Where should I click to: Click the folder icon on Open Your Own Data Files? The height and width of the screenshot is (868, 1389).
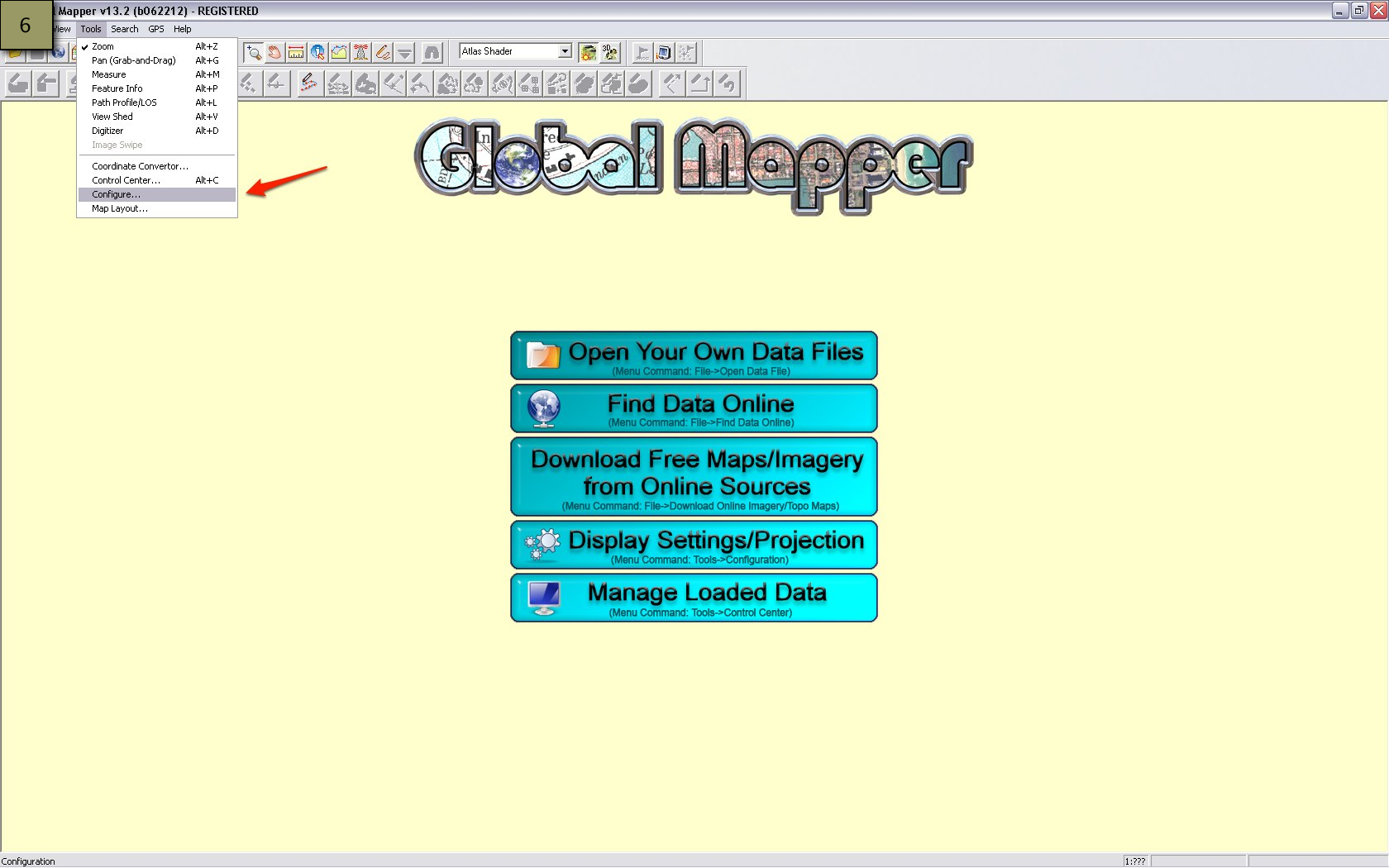click(543, 355)
